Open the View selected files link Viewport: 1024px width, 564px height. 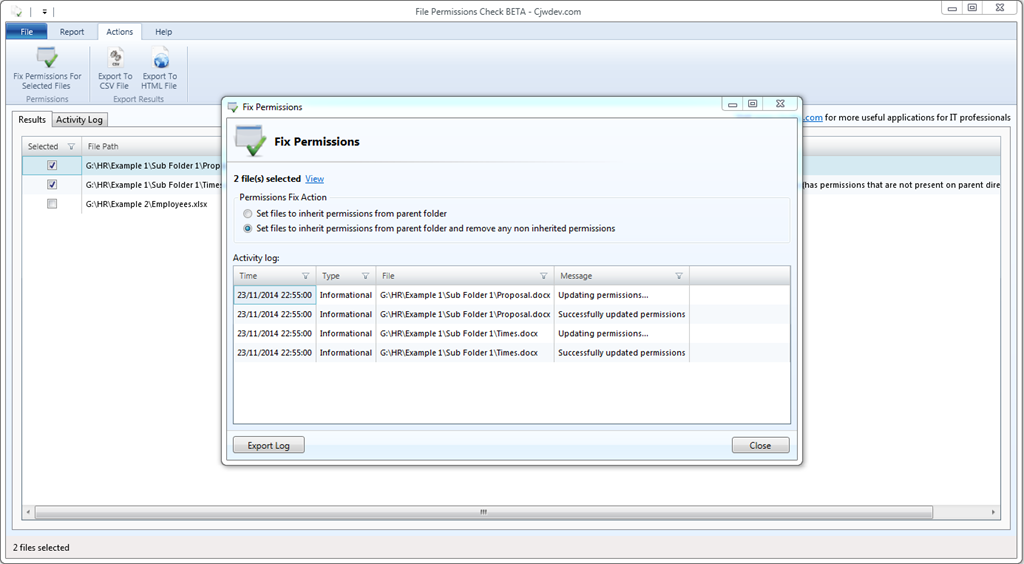pyautogui.click(x=314, y=179)
